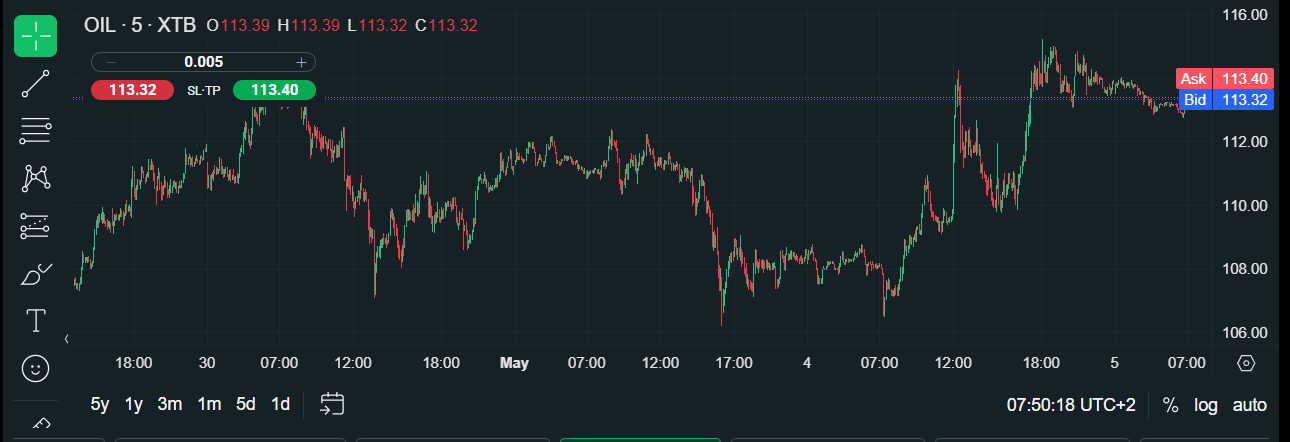Select the trend line drawing tool
The width and height of the screenshot is (1290, 442).
[35, 84]
